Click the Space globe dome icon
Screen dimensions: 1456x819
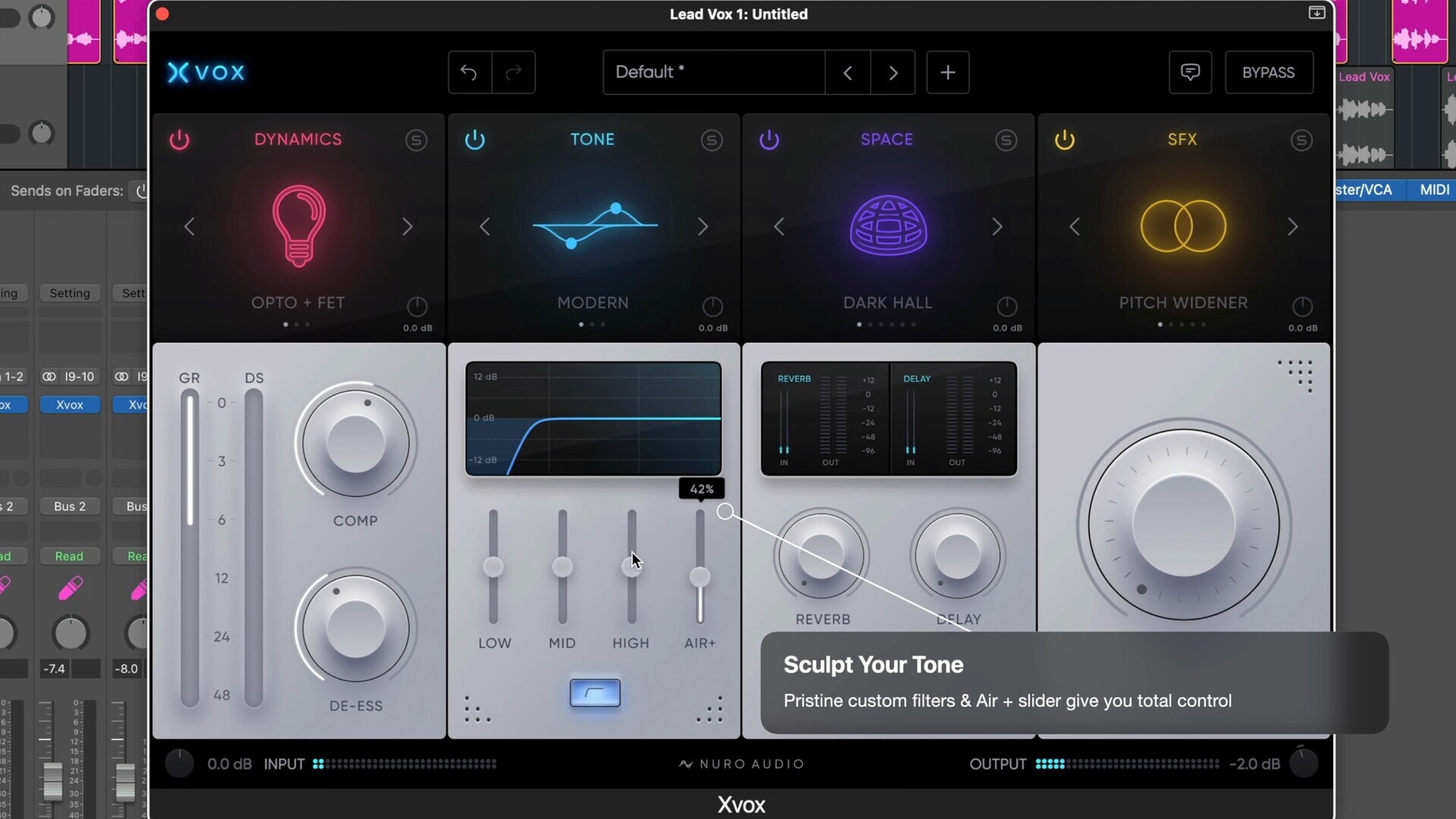click(888, 225)
